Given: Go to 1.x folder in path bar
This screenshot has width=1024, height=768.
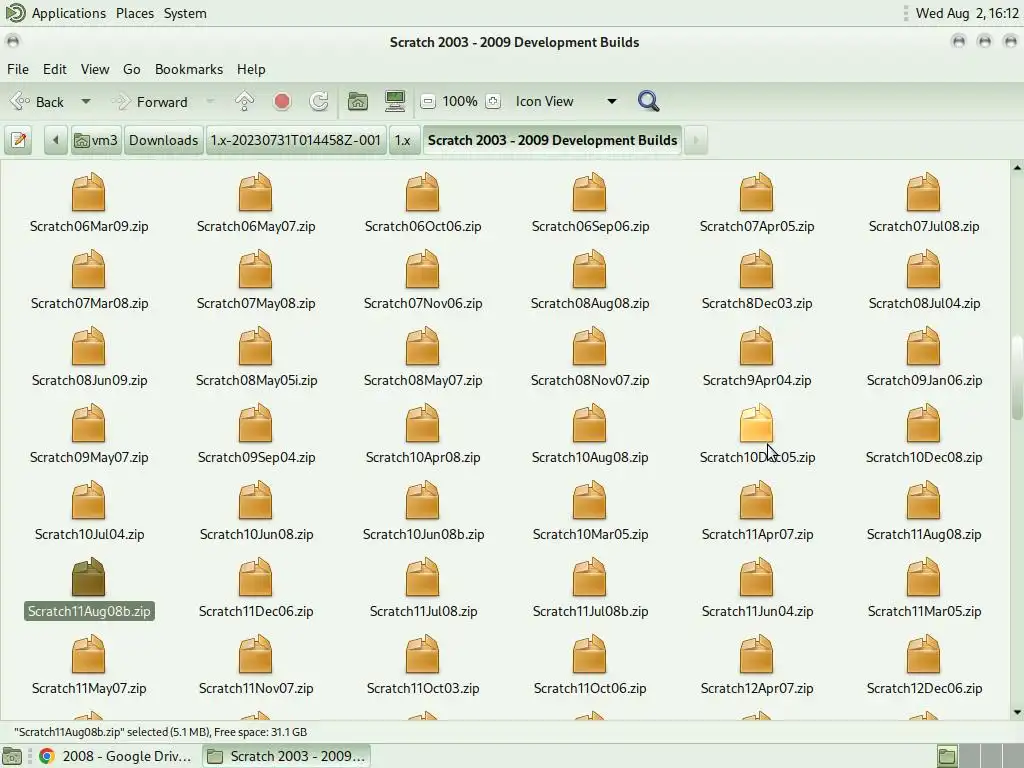Looking at the screenshot, I should 403,140.
